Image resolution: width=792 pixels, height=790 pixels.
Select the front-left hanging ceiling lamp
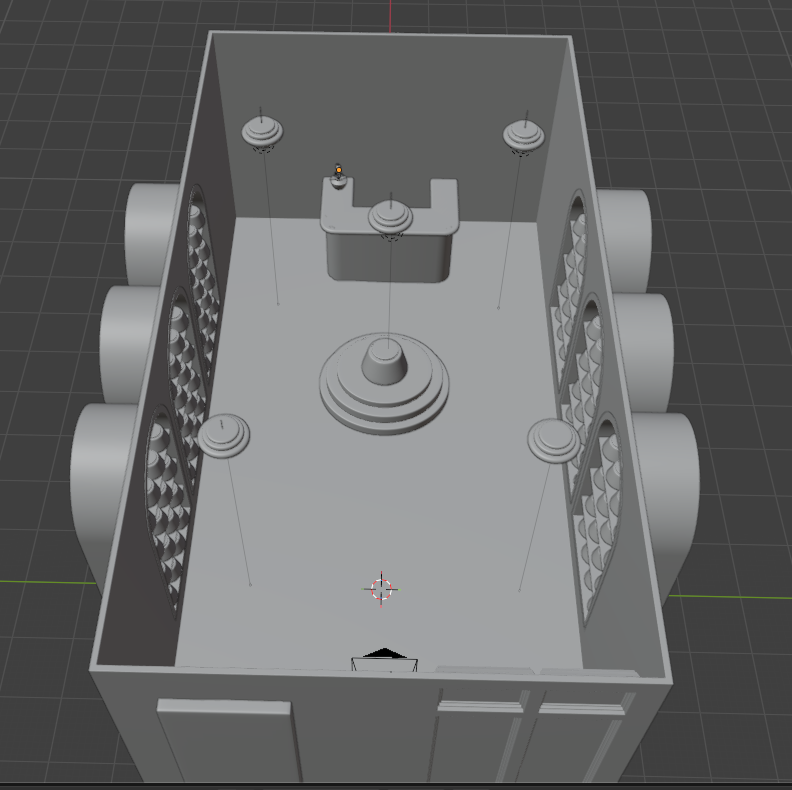(223, 435)
